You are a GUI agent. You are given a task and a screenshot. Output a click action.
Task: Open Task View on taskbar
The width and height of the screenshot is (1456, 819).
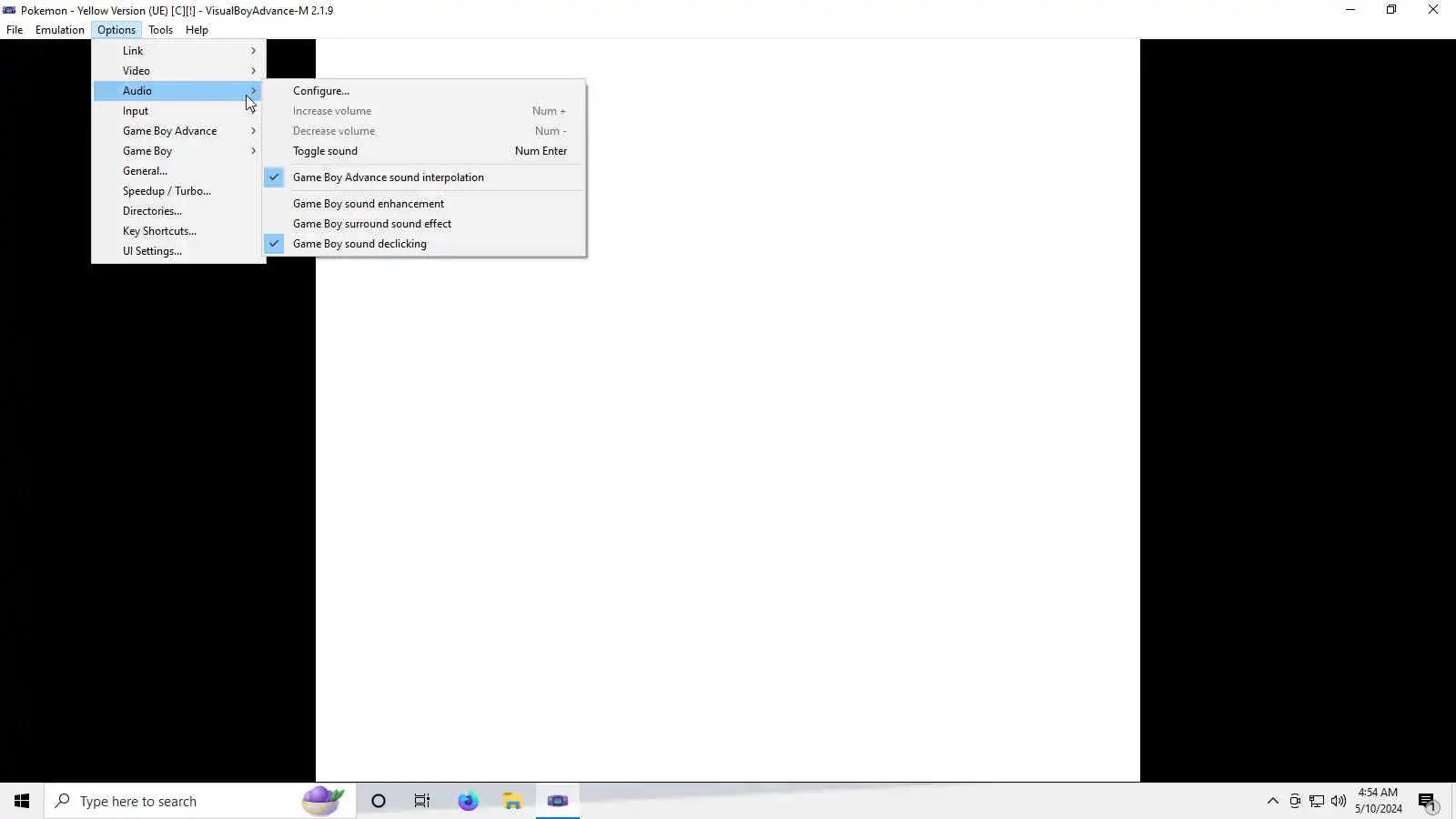click(422, 801)
